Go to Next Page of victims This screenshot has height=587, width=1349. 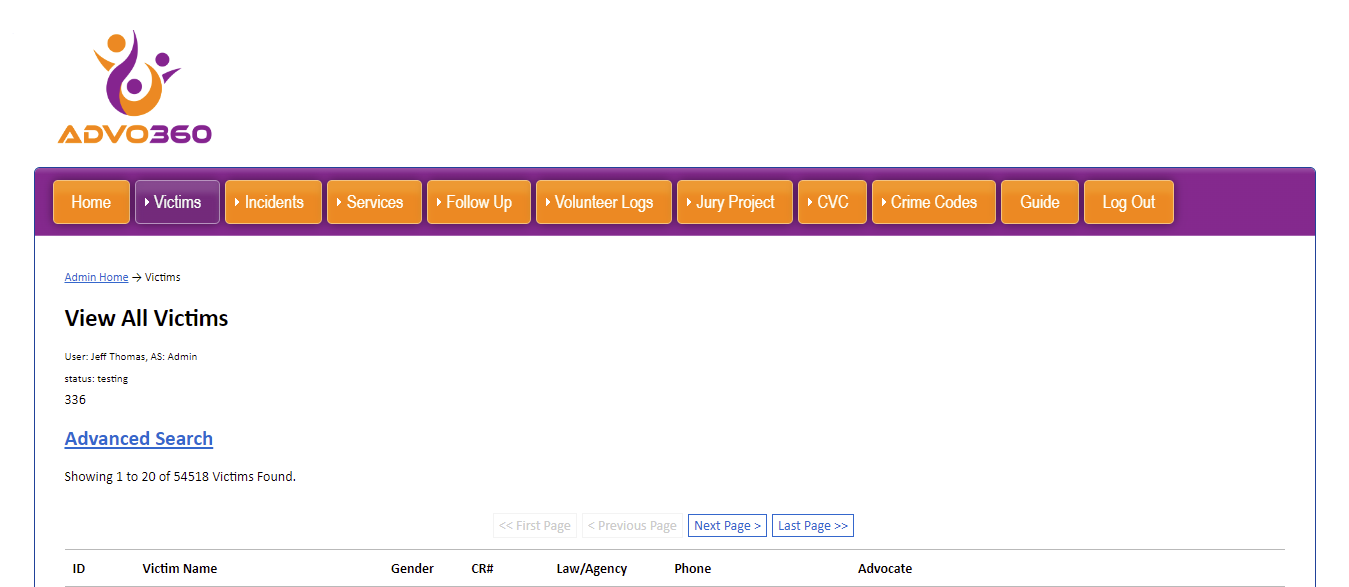727,526
